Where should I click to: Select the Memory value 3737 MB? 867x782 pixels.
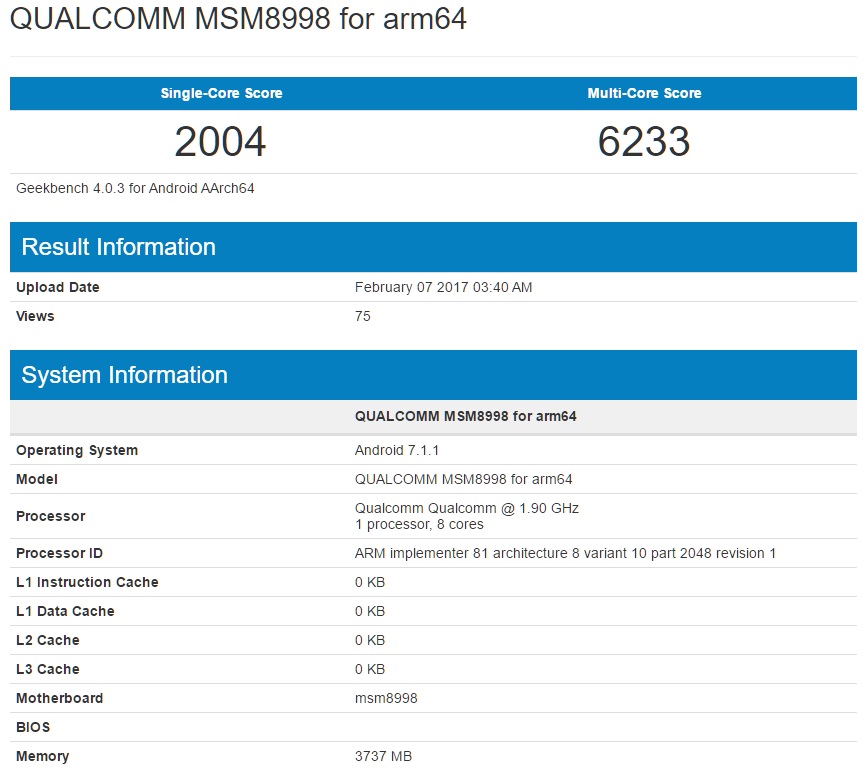[381, 757]
